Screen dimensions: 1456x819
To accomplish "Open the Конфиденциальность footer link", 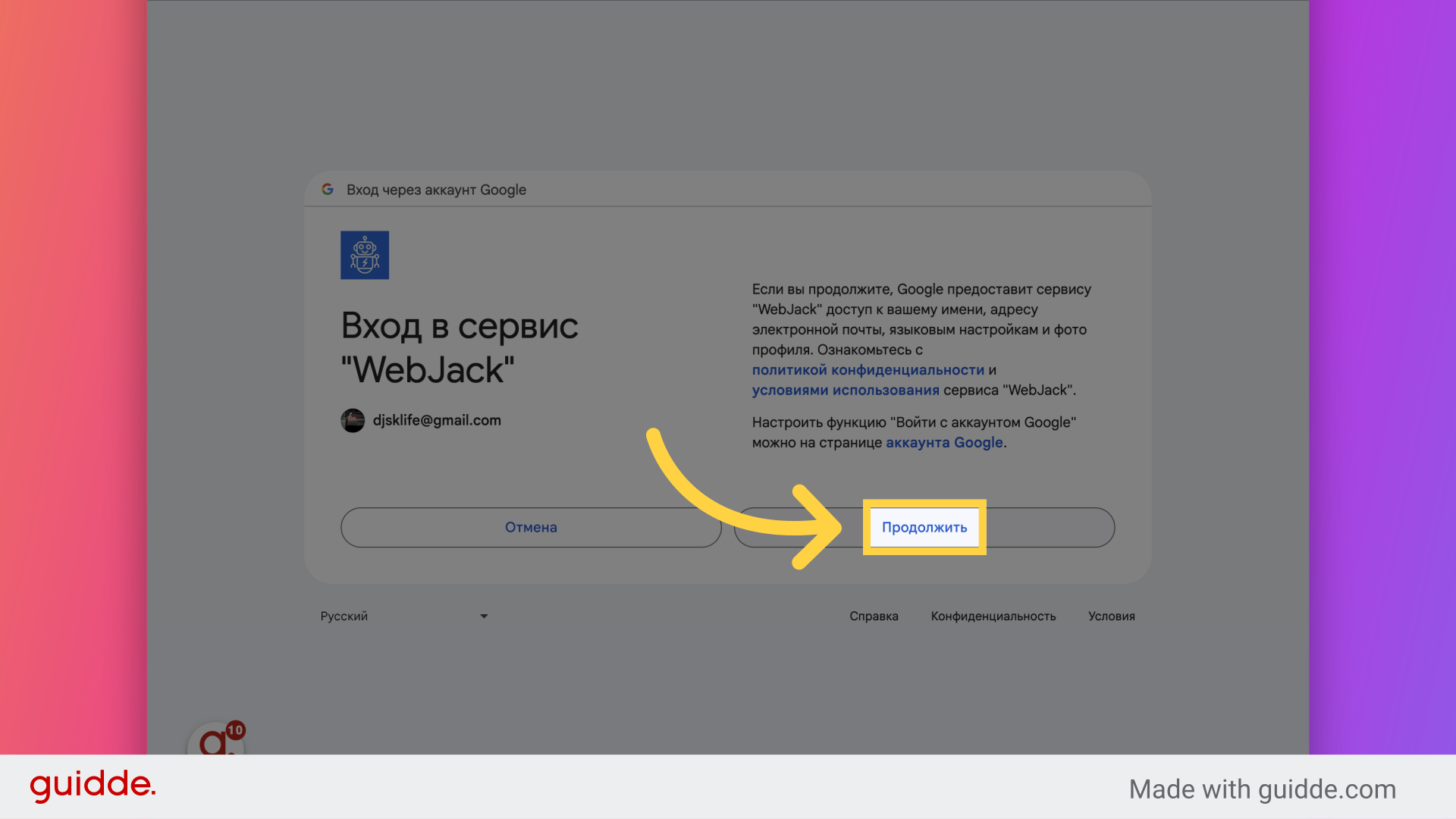I will click(993, 616).
